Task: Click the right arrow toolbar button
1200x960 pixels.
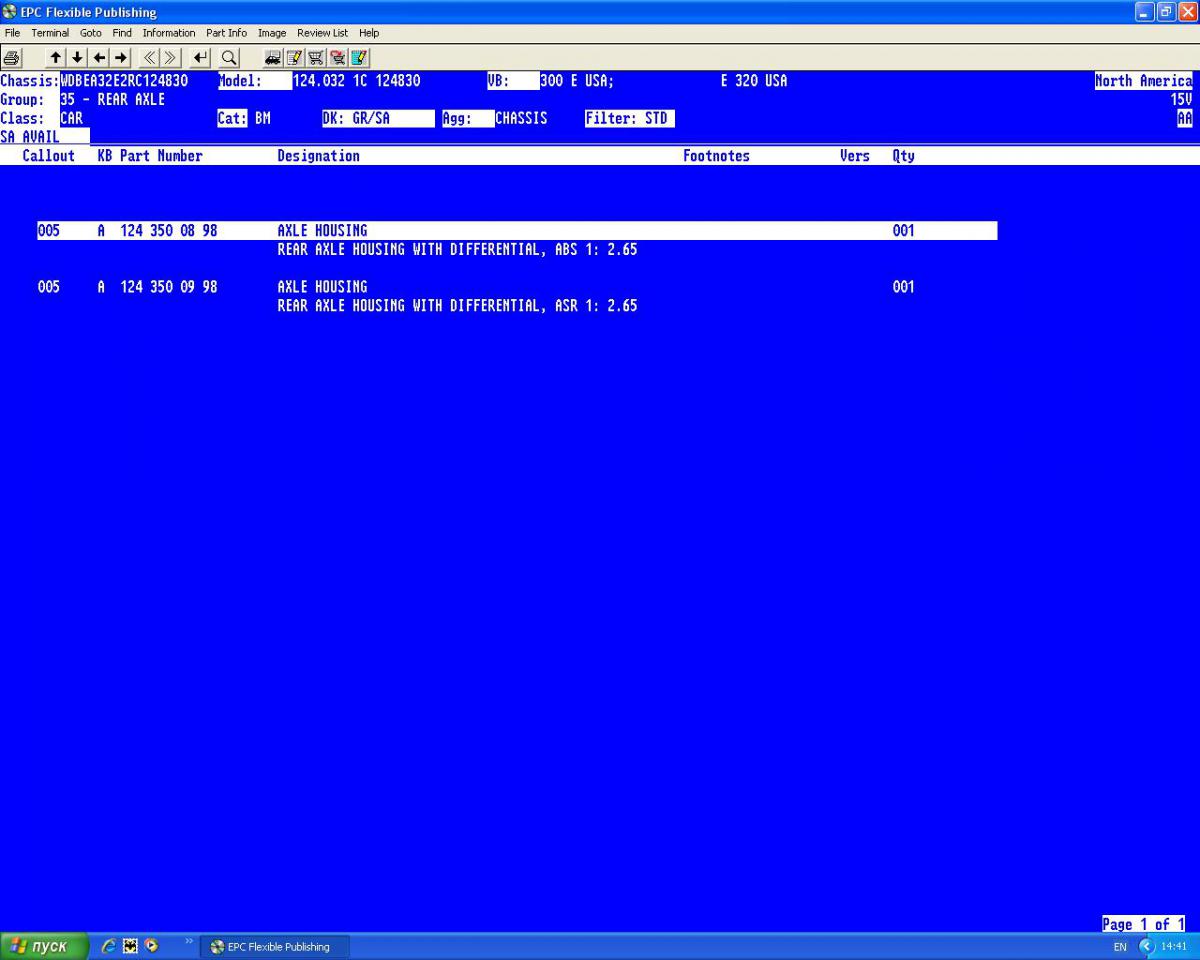Action: coord(120,58)
